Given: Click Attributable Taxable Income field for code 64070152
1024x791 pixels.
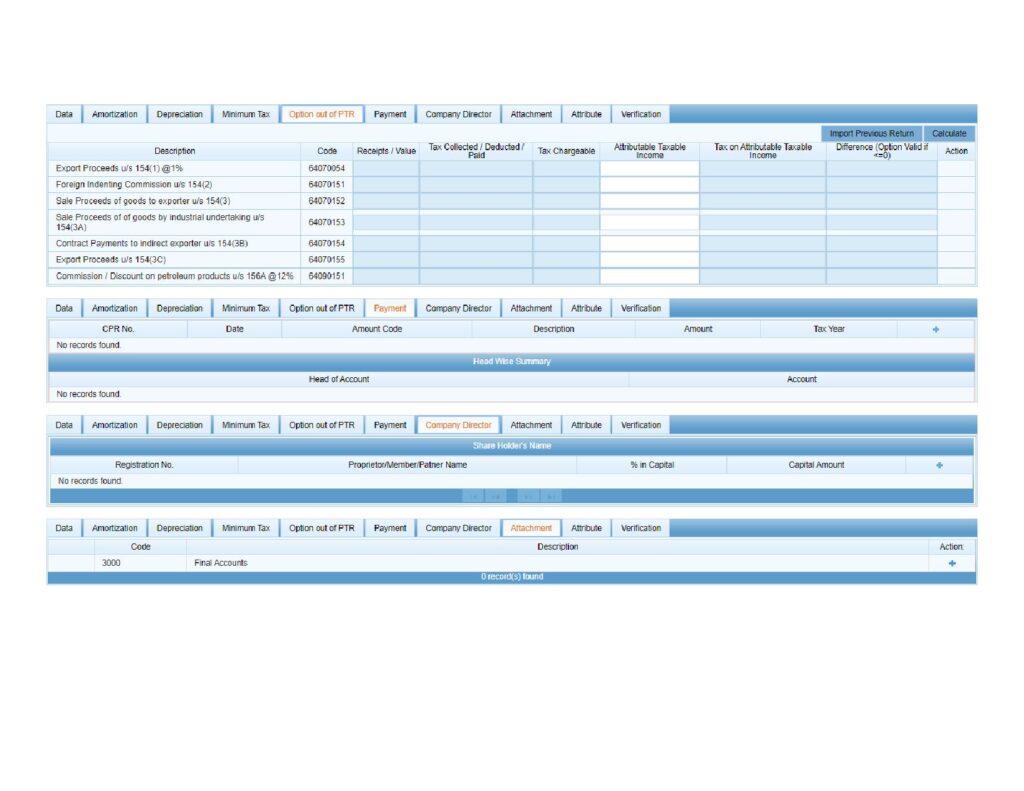Looking at the screenshot, I should pos(649,201).
